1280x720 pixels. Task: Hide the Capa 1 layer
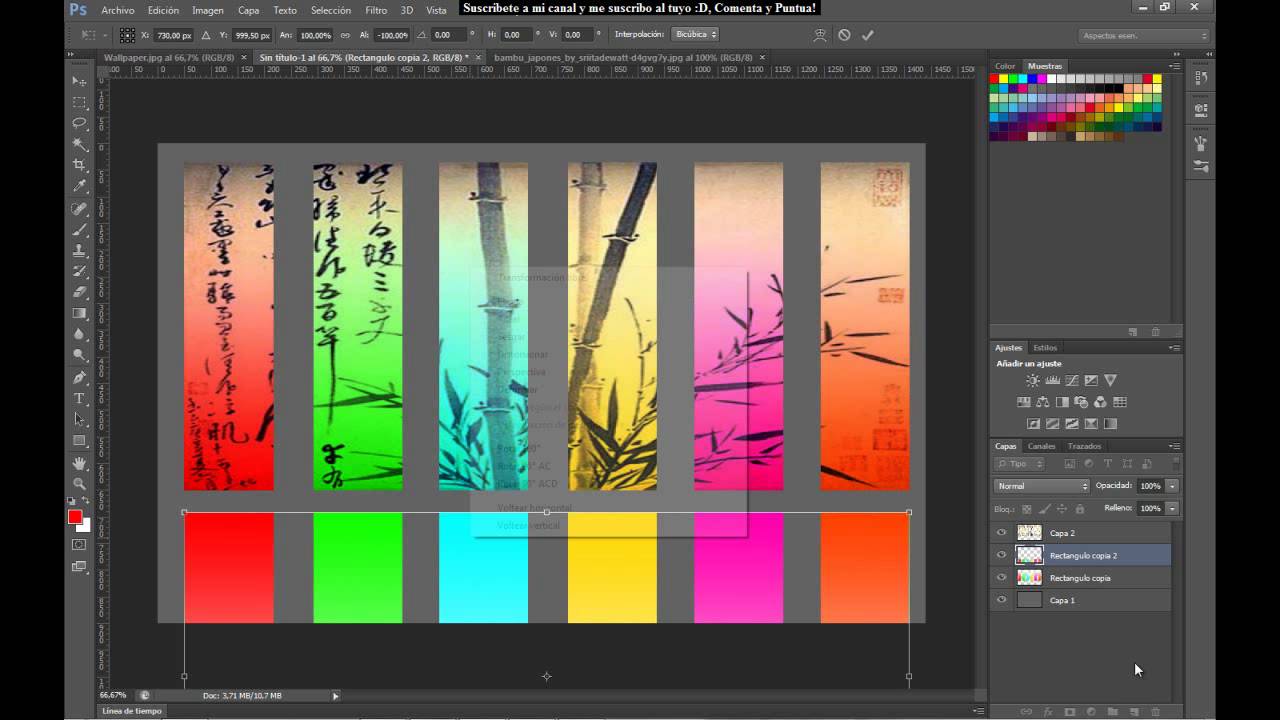[x=1001, y=600]
